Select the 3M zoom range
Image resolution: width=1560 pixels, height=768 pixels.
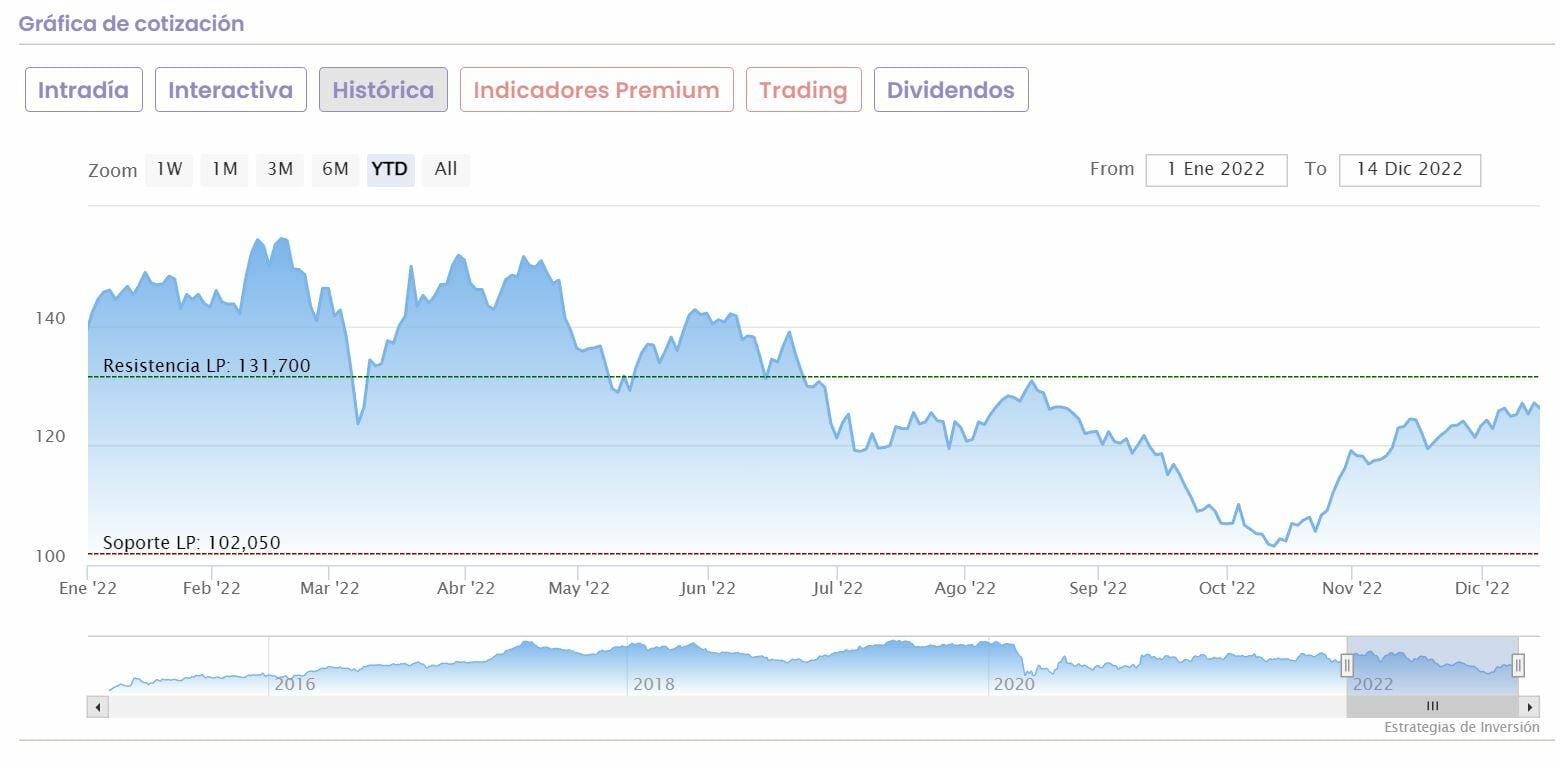[x=280, y=169]
